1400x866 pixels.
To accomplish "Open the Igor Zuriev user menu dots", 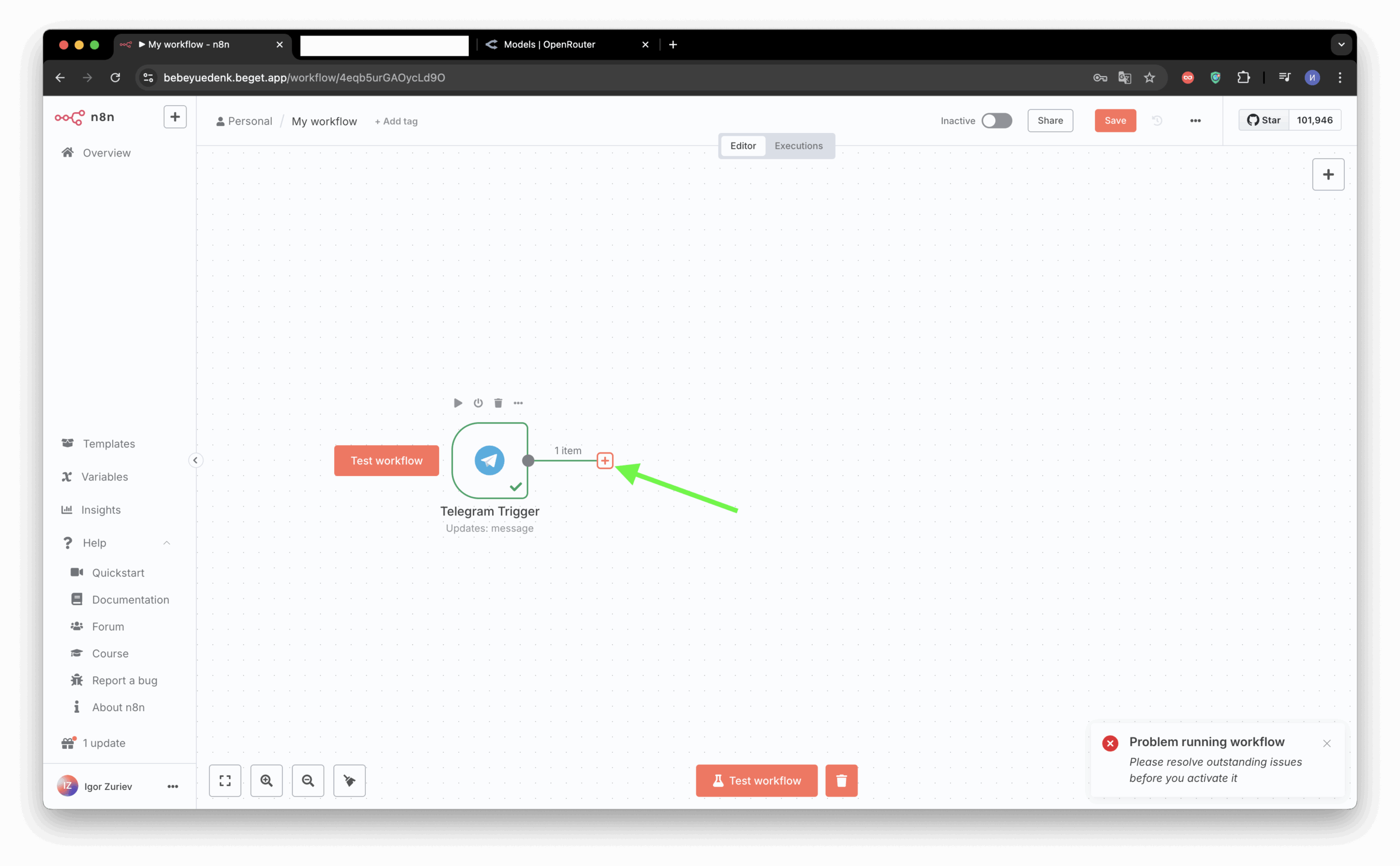I will [x=172, y=786].
